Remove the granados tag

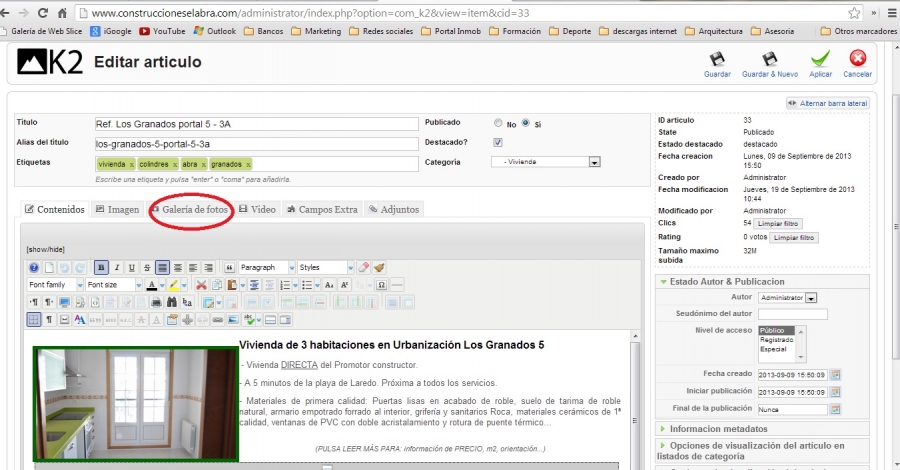pyautogui.click(x=249, y=165)
